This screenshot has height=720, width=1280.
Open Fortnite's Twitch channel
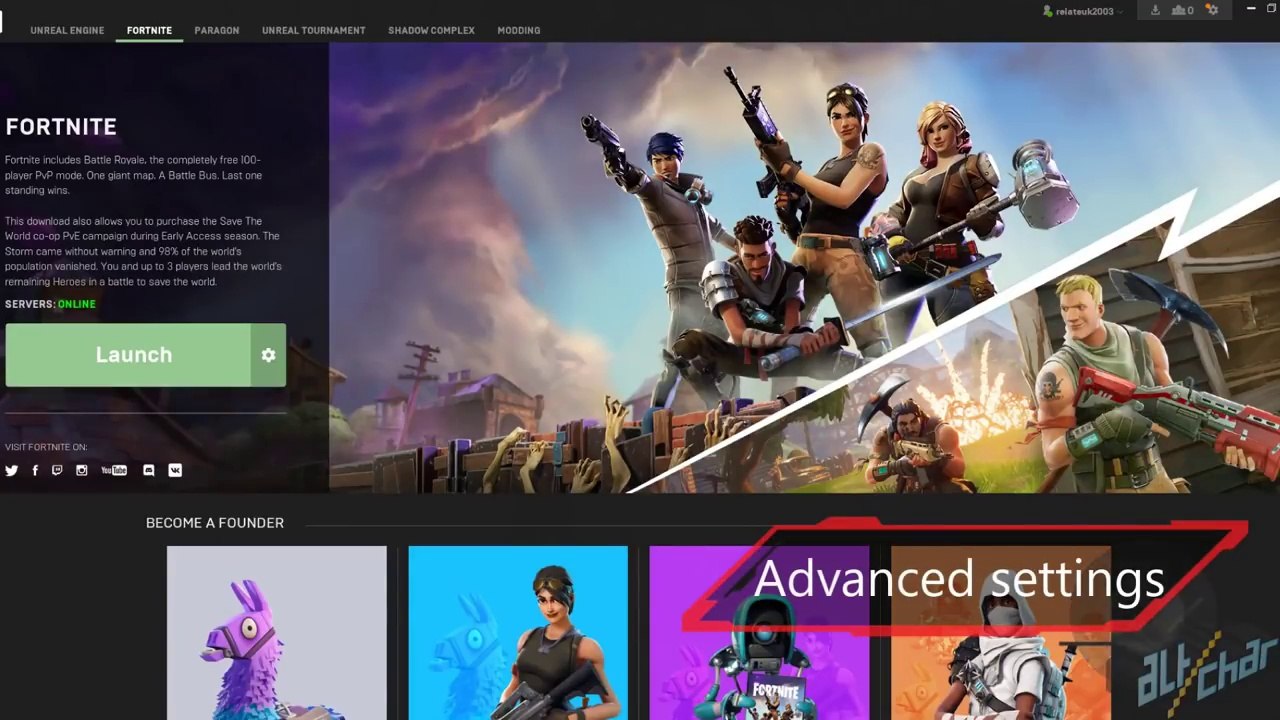(x=57, y=470)
